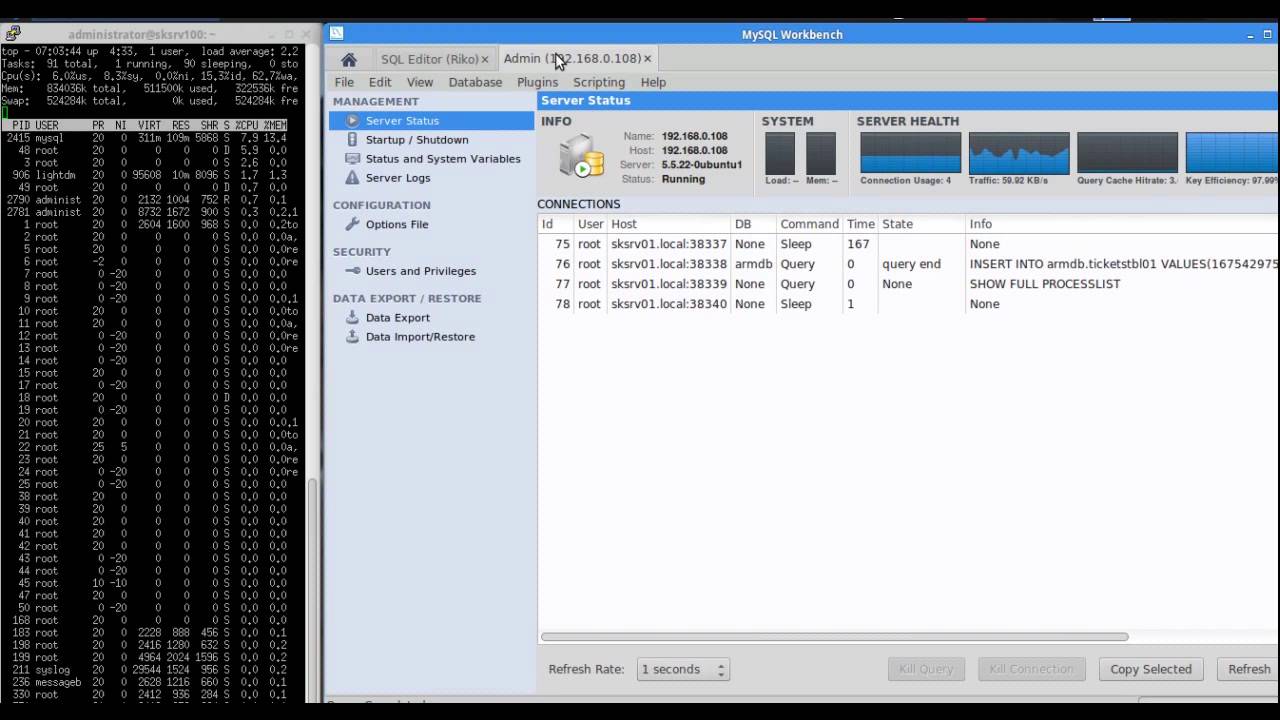The width and height of the screenshot is (1280, 720).
Task: Close the Admin 192.168.0.108 tab
Action: (648, 59)
